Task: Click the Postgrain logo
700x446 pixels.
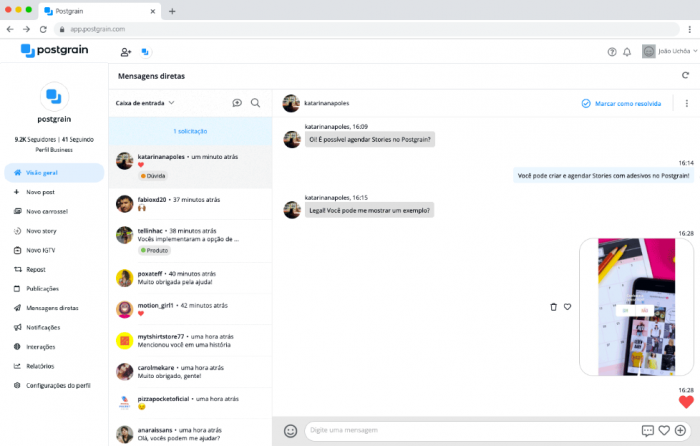Action: [x=54, y=50]
